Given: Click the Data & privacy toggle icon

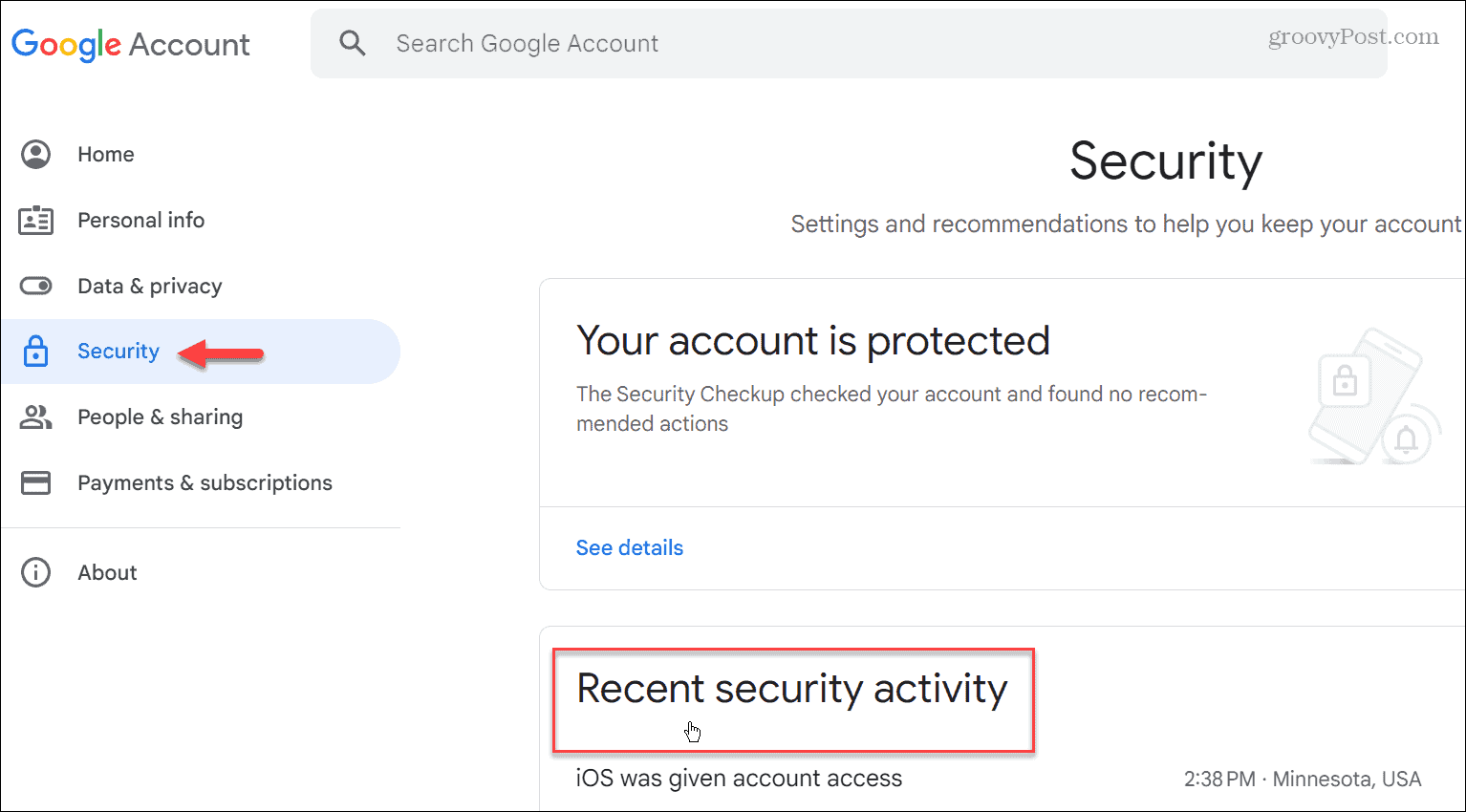Looking at the screenshot, I should coord(35,286).
